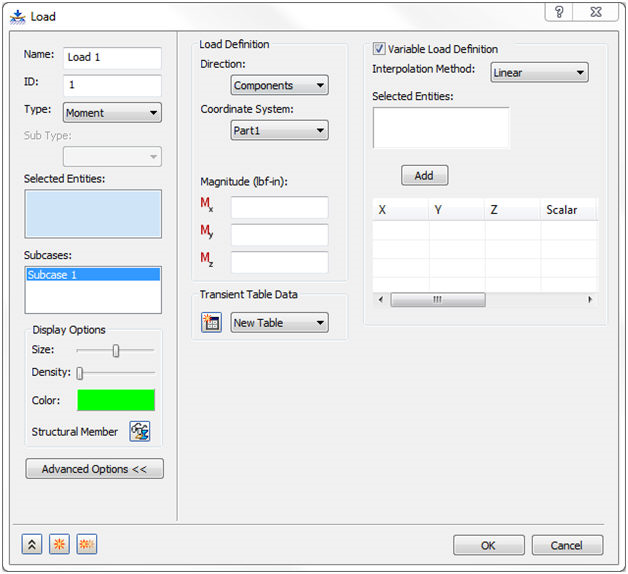This screenshot has height=574, width=628.
Task: Click the My magnitude input field
Action: pos(280,235)
